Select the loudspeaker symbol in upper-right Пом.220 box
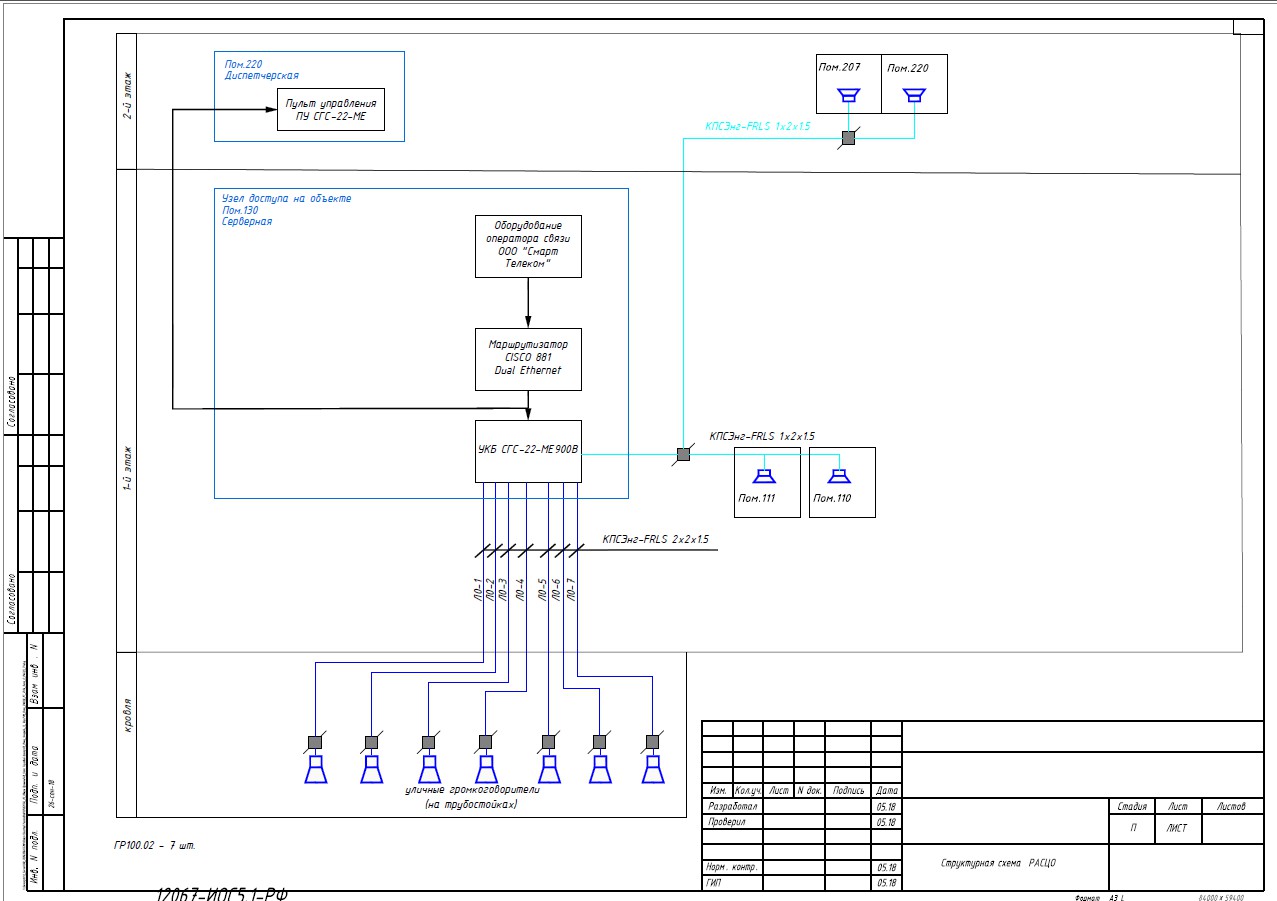The width and height of the screenshot is (1277, 901). pyautogui.click(x=913, y=95)
